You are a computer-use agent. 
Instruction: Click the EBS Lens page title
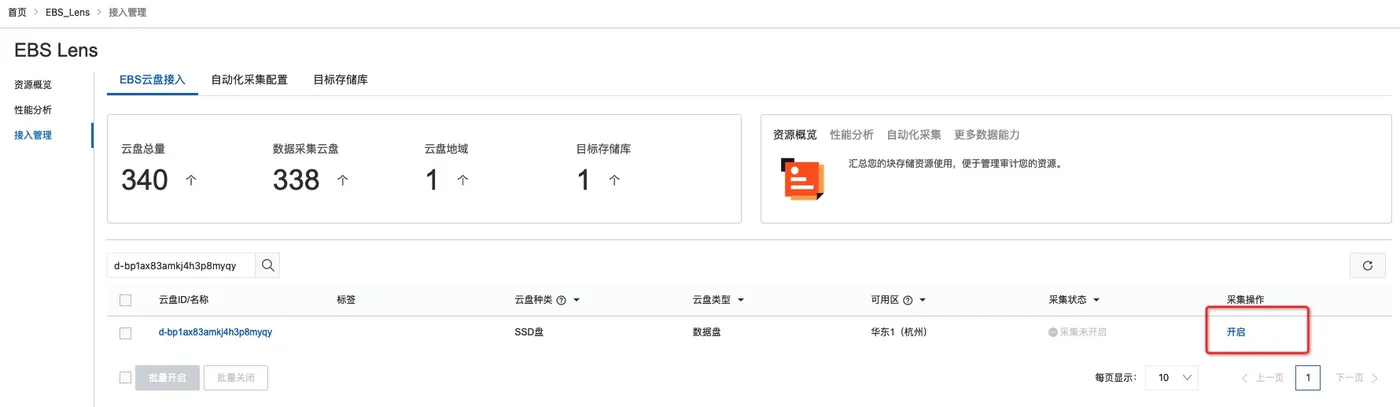click(x=56, y=50)
